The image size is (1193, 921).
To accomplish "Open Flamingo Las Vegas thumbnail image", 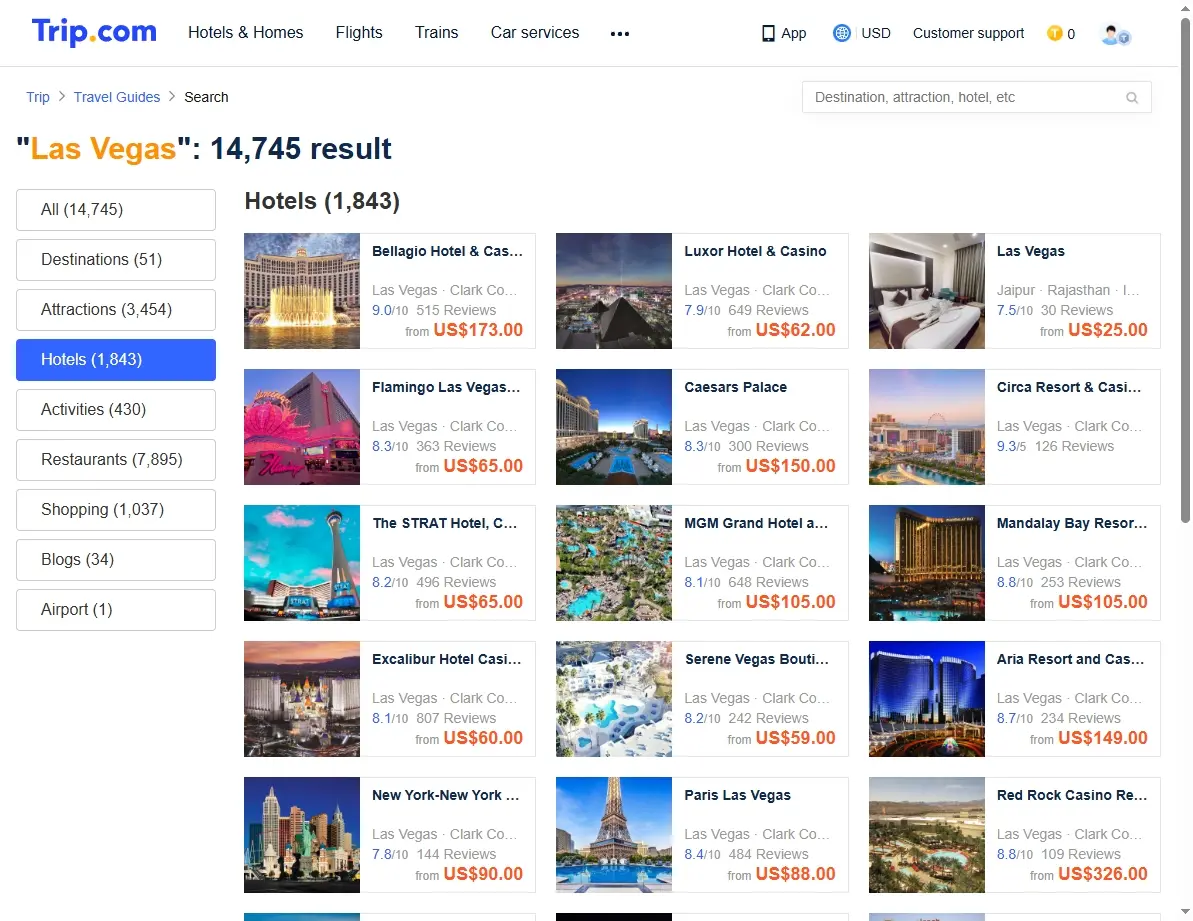I will (302, 427).
